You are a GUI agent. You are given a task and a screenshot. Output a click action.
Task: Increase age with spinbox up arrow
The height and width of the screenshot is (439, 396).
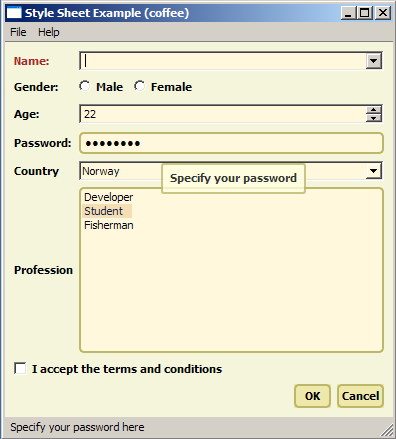(x=373, y=110)
